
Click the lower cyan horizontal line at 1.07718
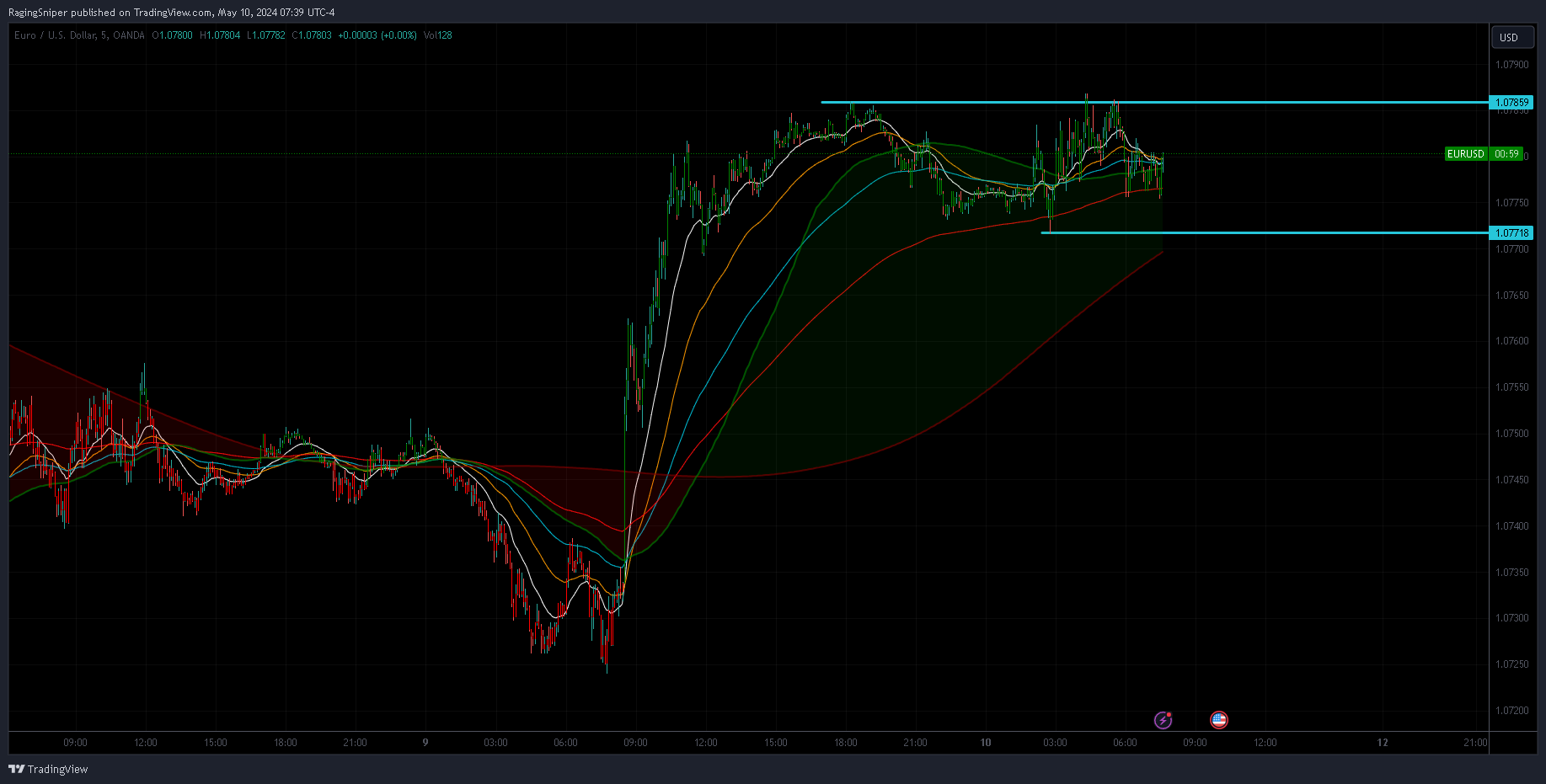click(x=1264, y=232)
